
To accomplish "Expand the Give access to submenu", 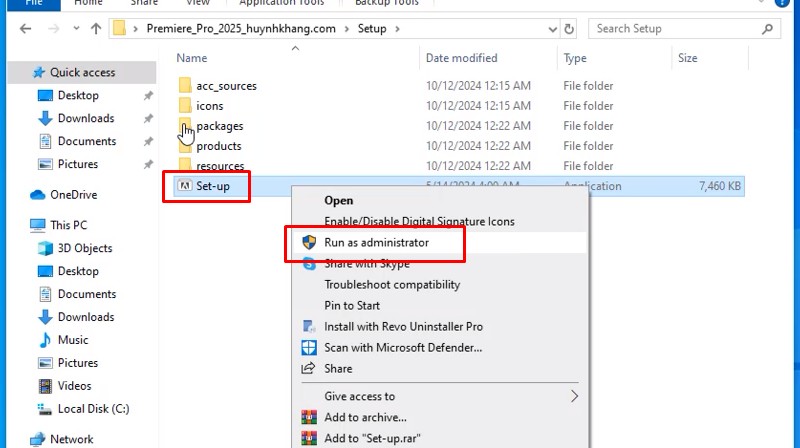I will 574,396.
